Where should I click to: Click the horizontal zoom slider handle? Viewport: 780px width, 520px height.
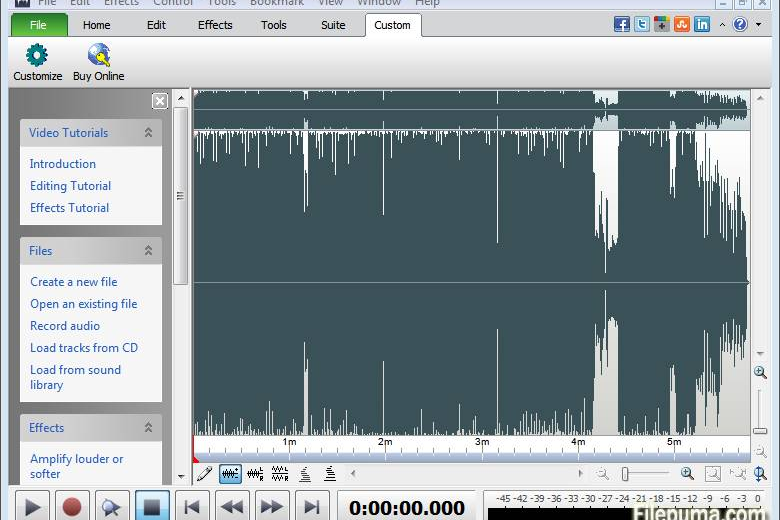click(x=625, y=474)
